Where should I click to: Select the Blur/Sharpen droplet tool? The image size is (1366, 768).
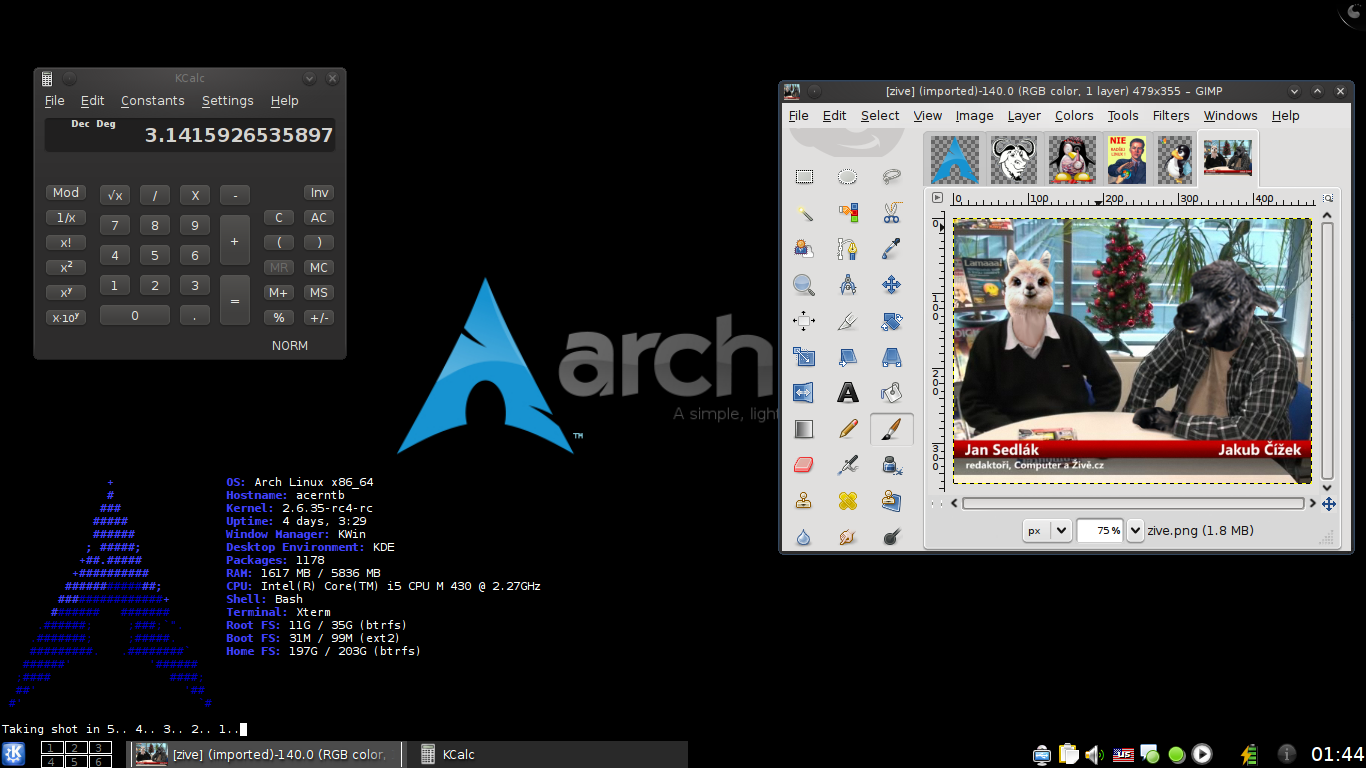point(804,537)
